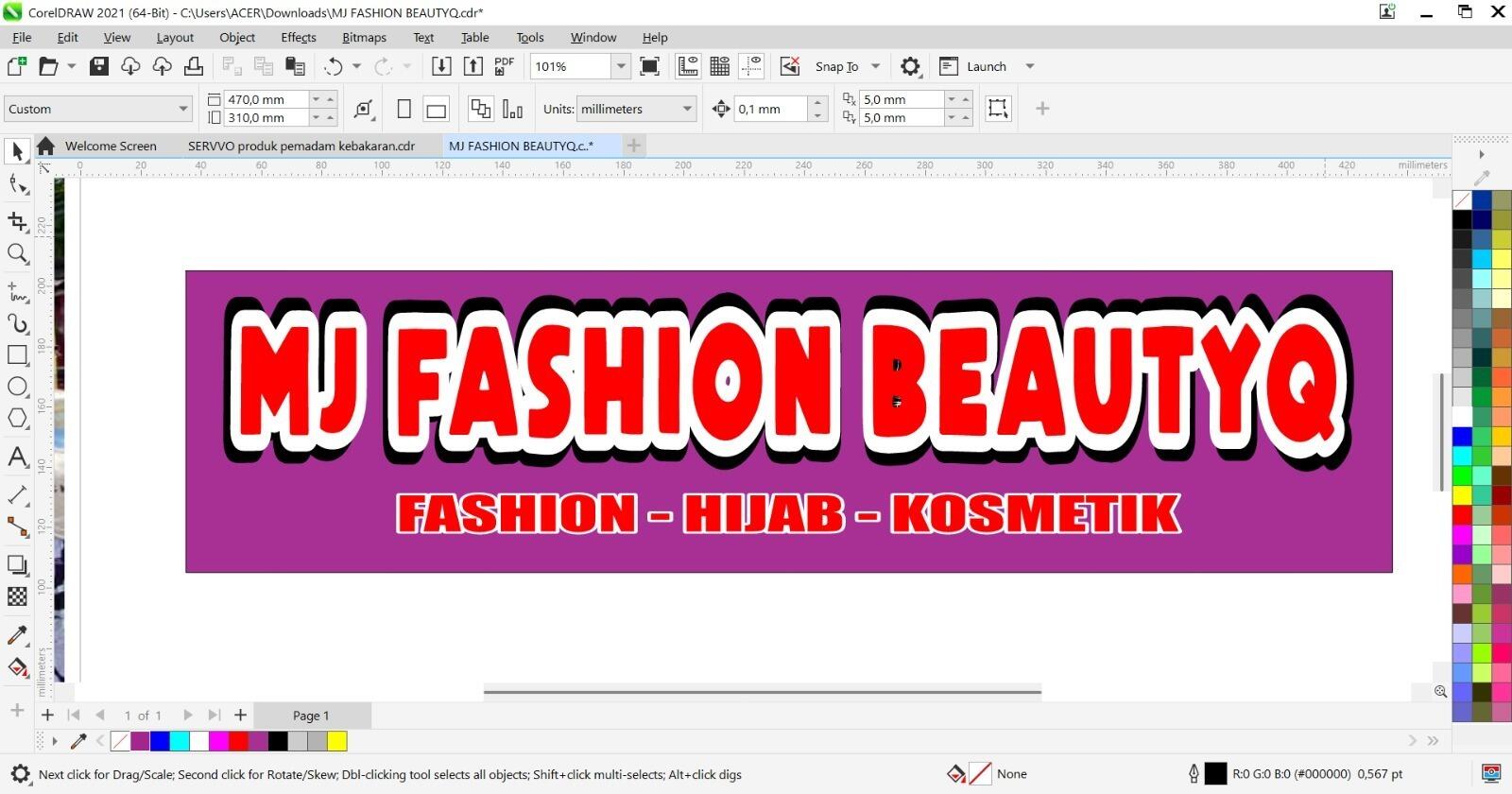Toggle portrait page orientation

(x=404, y=109)
